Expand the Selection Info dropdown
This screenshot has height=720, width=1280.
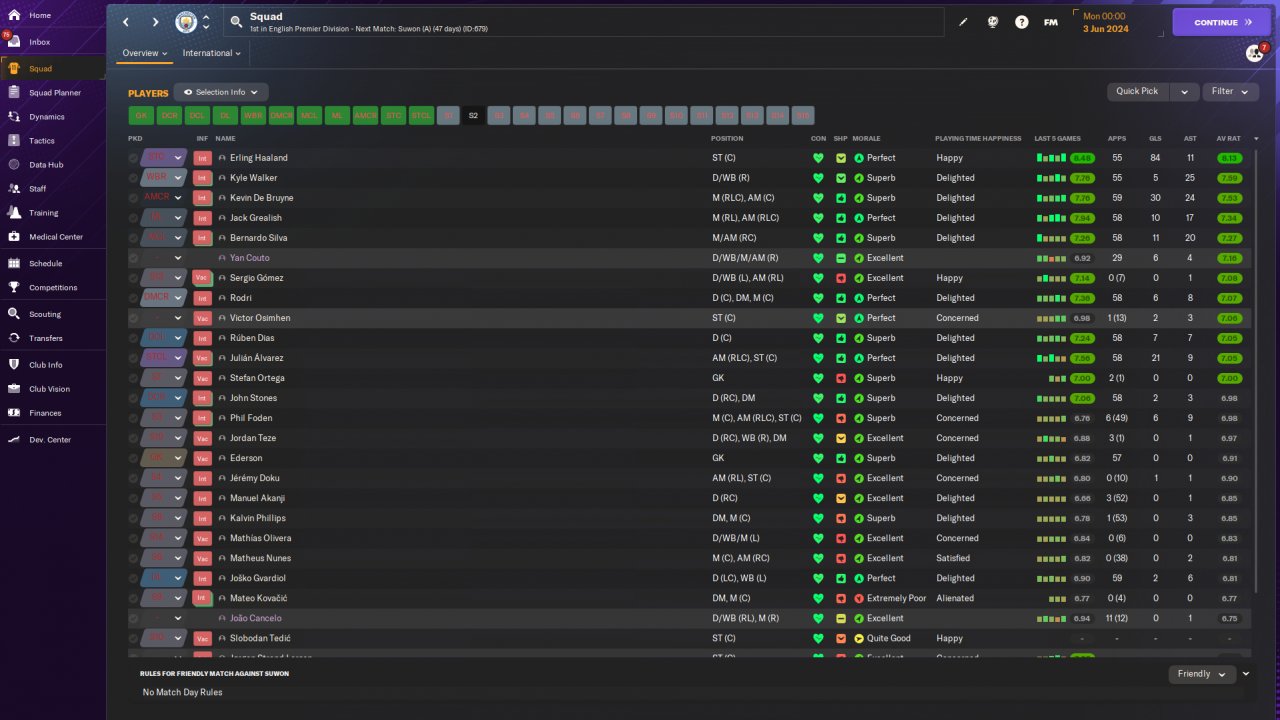(221, 92)
